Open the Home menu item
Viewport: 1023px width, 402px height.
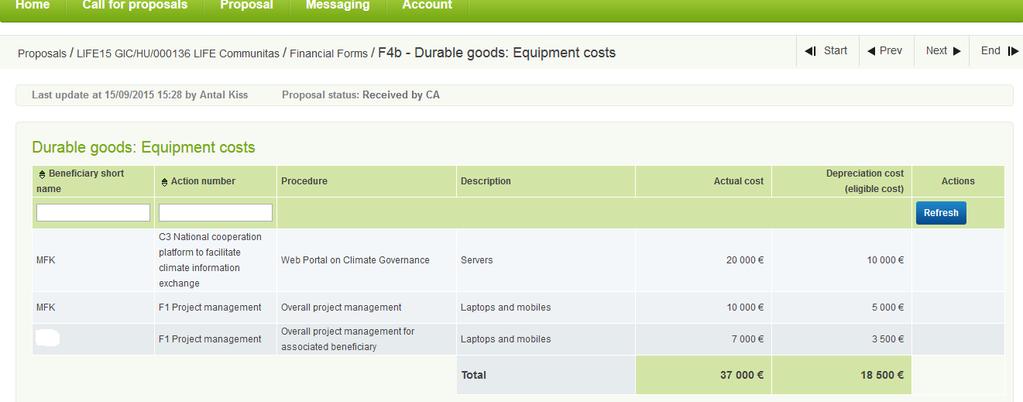(32, 5)
